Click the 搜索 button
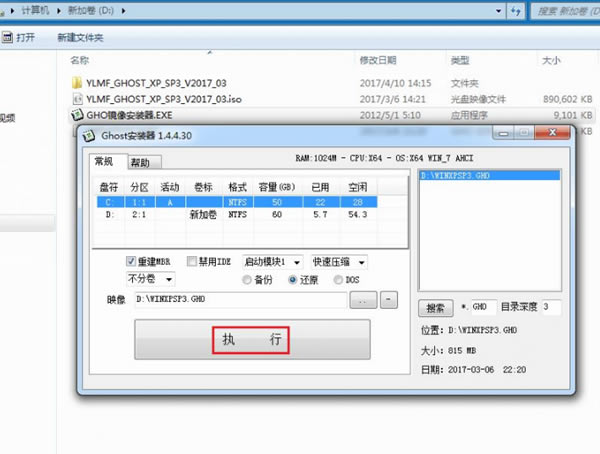Viewport: 600px width, 454px height. [436, 308]
